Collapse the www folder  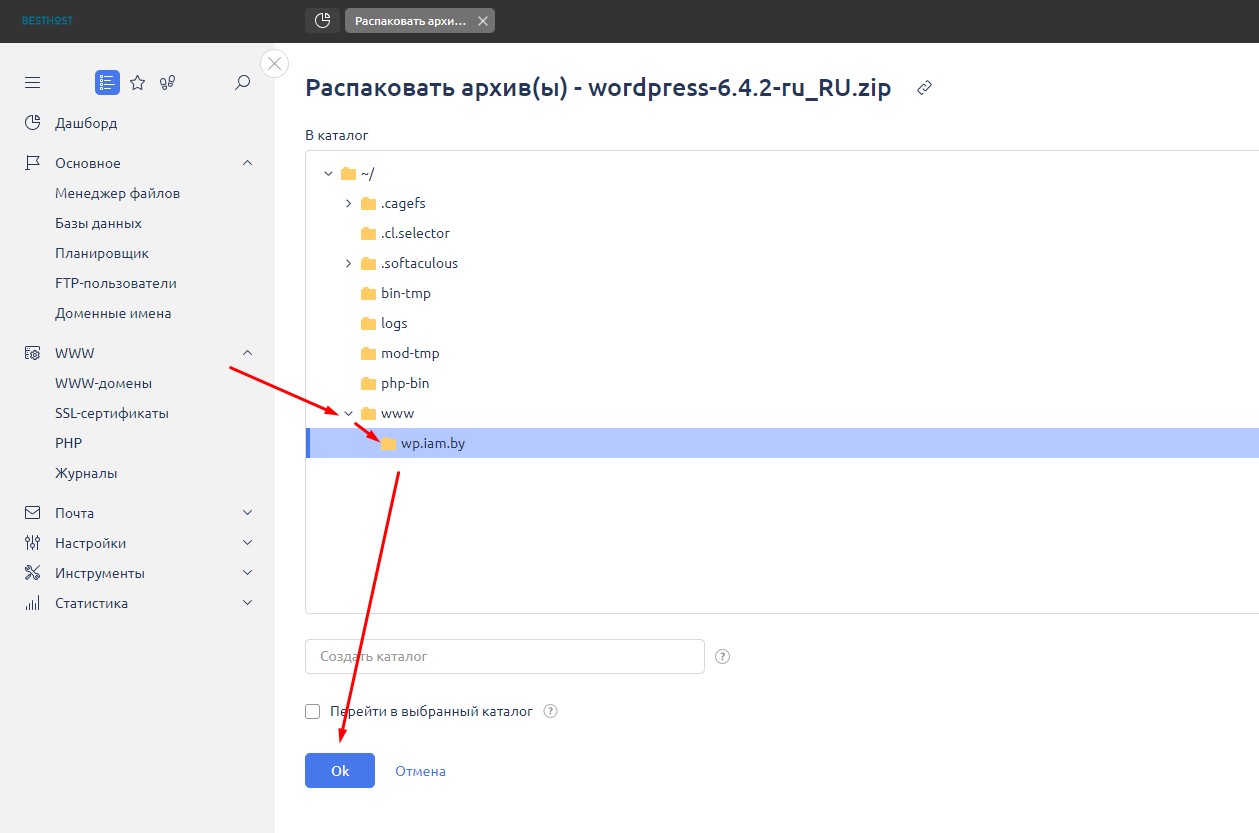[348, 413]
